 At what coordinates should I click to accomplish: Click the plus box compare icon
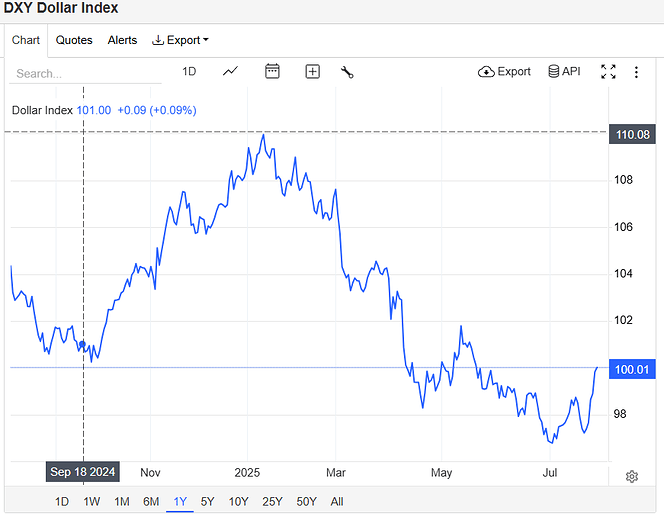click(x=312, y=71)
